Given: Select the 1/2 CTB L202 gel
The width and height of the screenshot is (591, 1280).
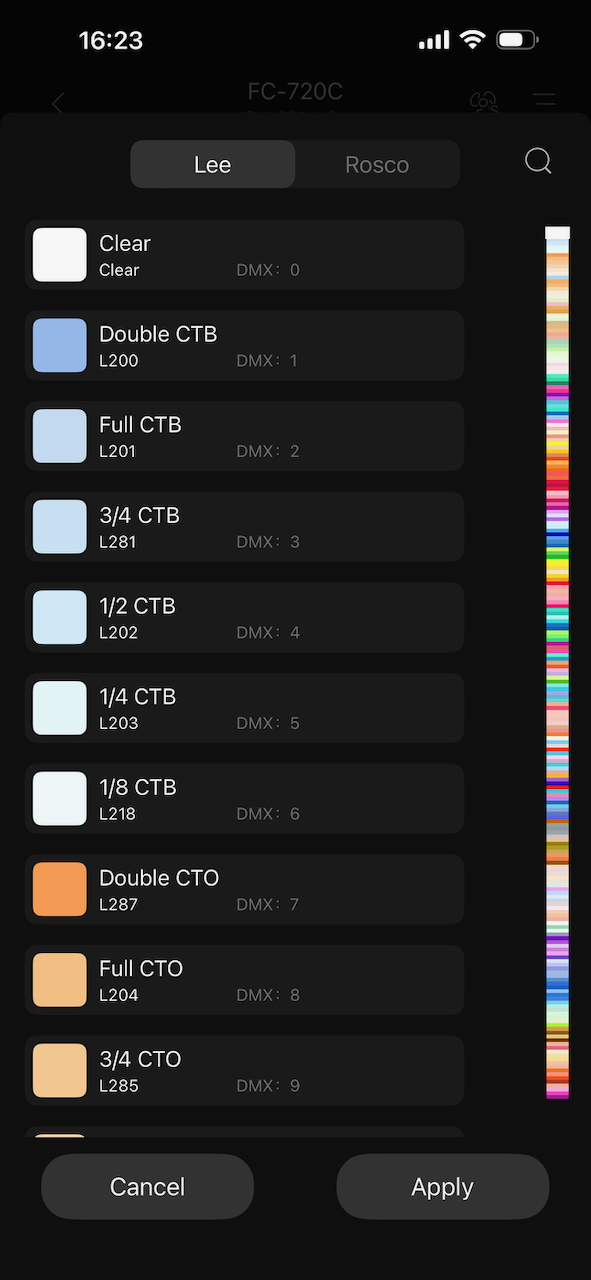Looking at the screenshot, I should [x=244, y=617].
